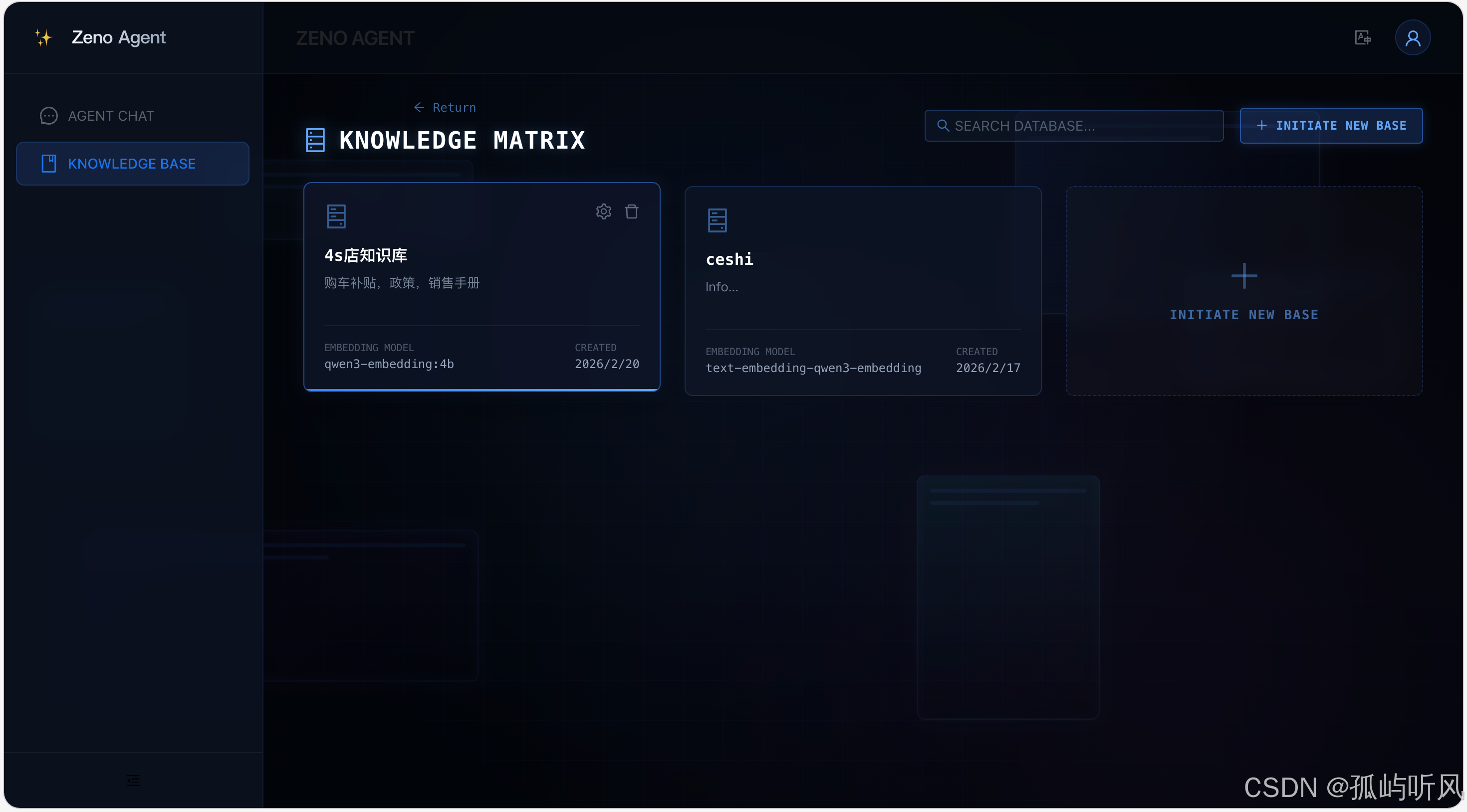Screen dimensions: 1467x812
Task: Open Agent Chat in the sidebar
Action: [x=110, y=116]
